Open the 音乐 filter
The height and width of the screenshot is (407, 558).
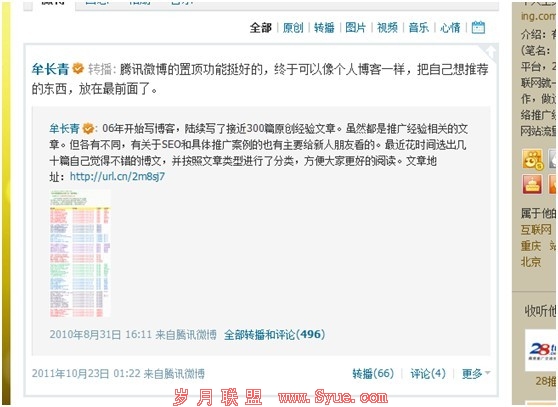tap(418, 27)
